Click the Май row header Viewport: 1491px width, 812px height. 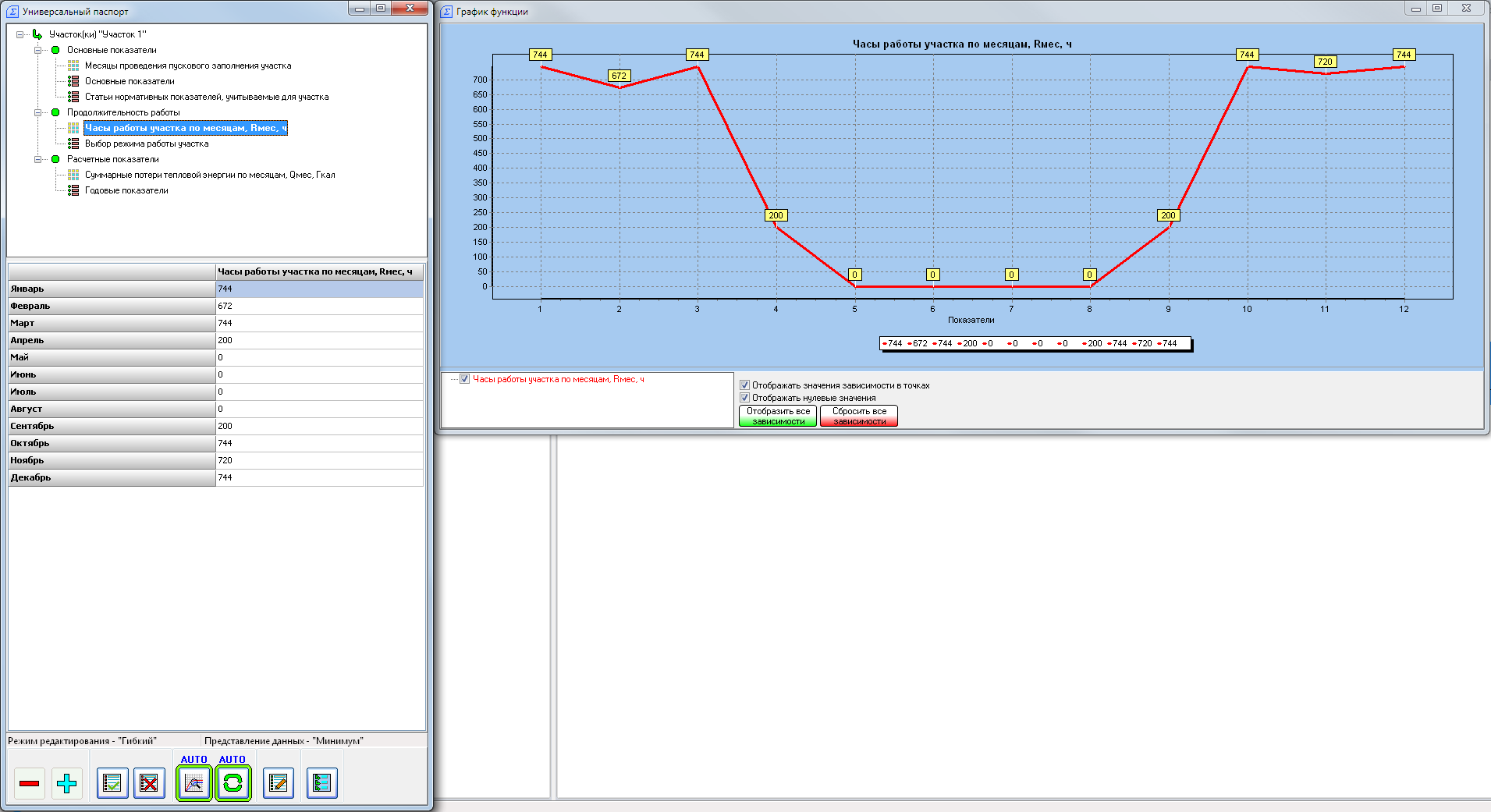click(112, 357)
